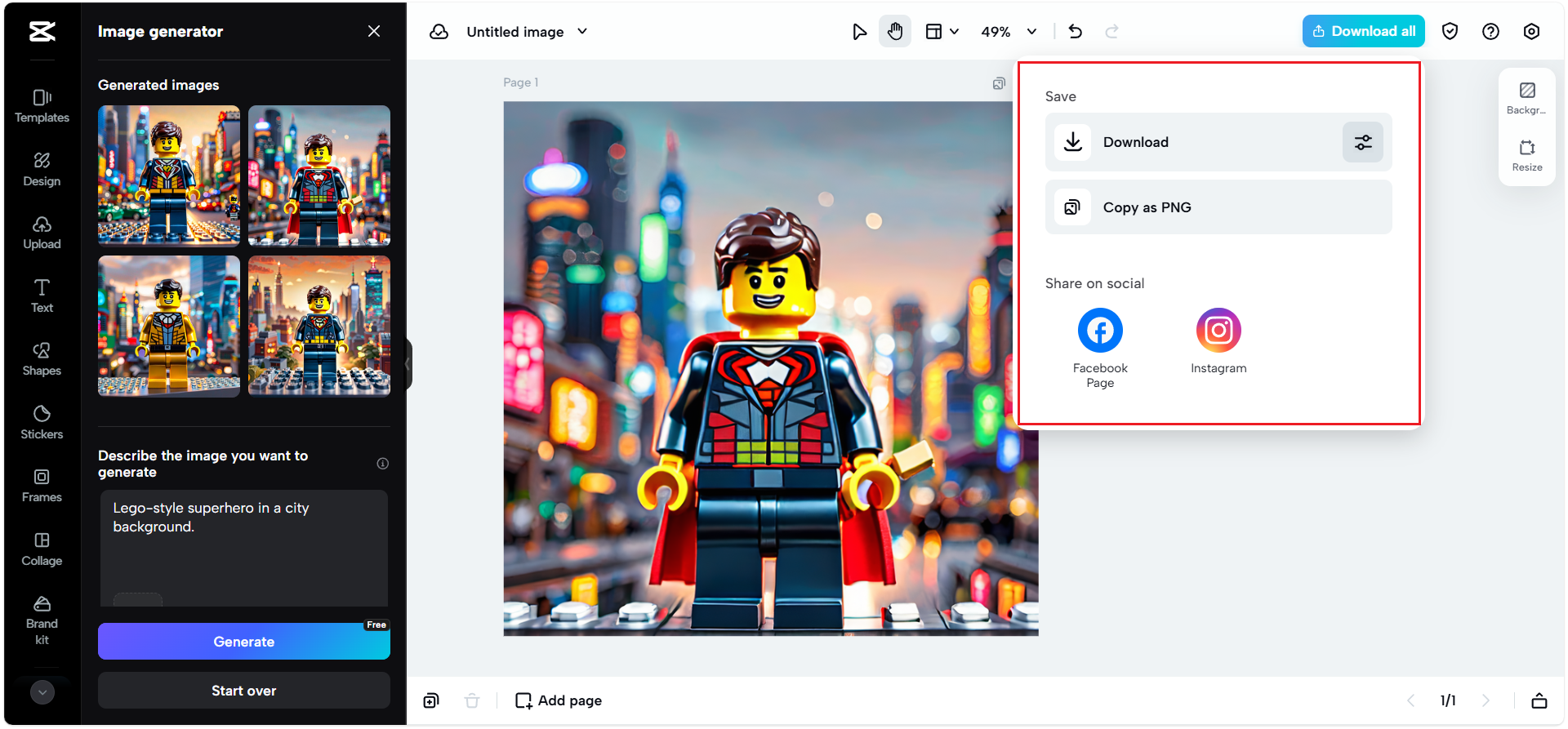This screenshot has width=1568, height=729.
Task: Open download settings via the sliders icon
Action: [1362, 142]
